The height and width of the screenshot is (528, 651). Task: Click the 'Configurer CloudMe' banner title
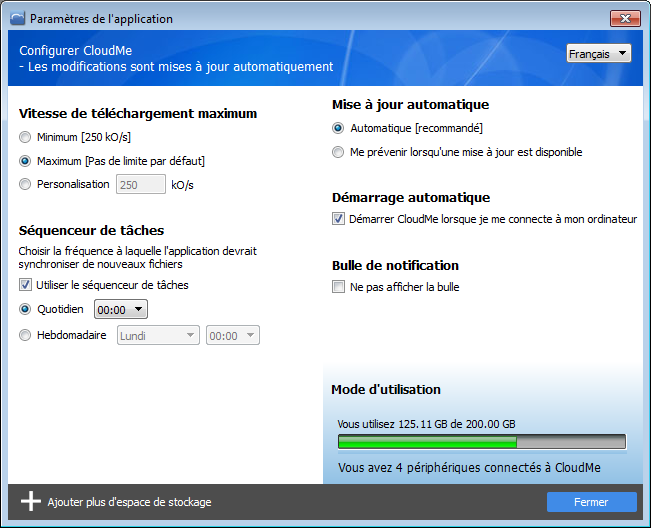76,51
